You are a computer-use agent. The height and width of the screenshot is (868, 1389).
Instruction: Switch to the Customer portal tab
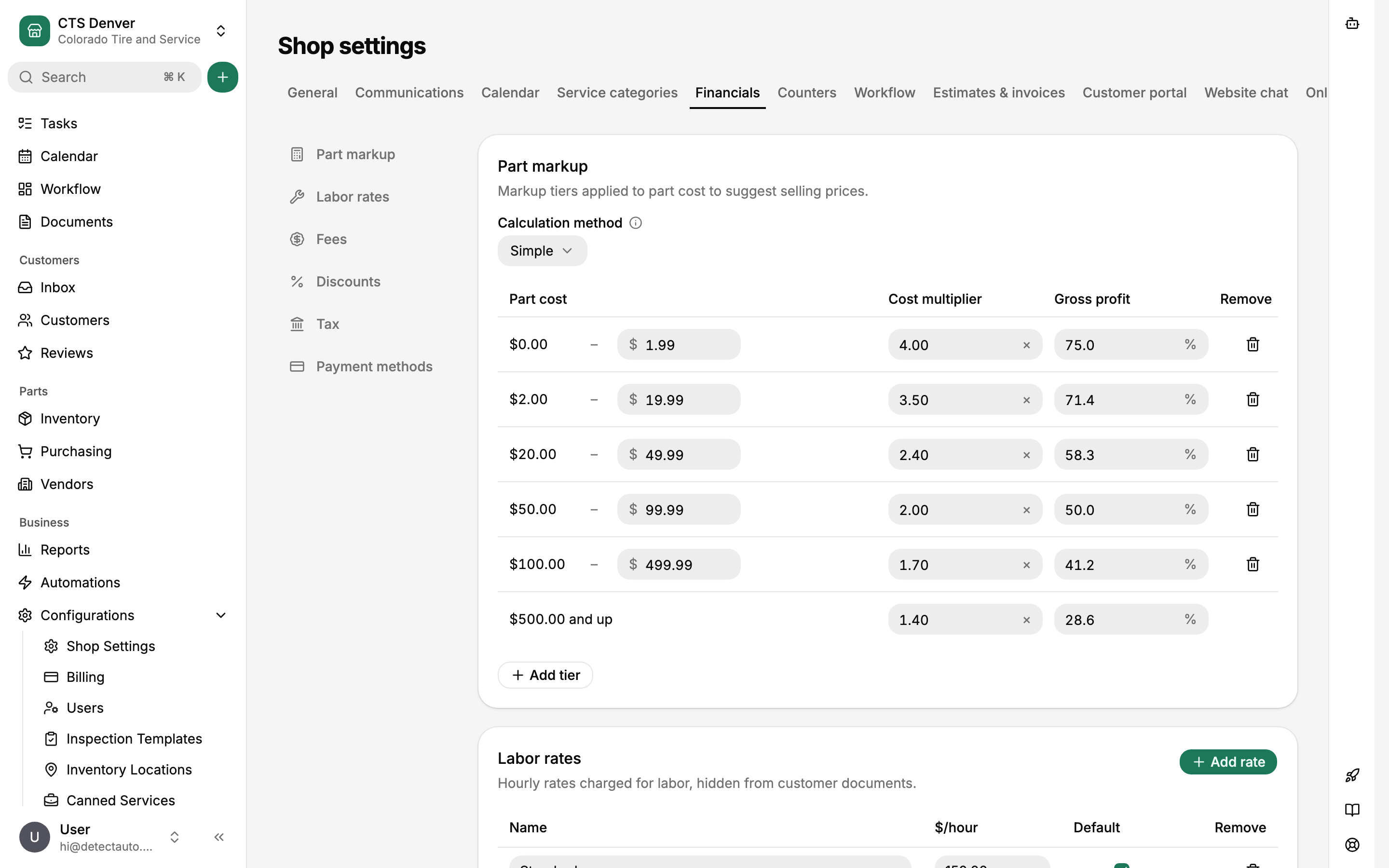pyautogui.click(x=1134, y=93)
